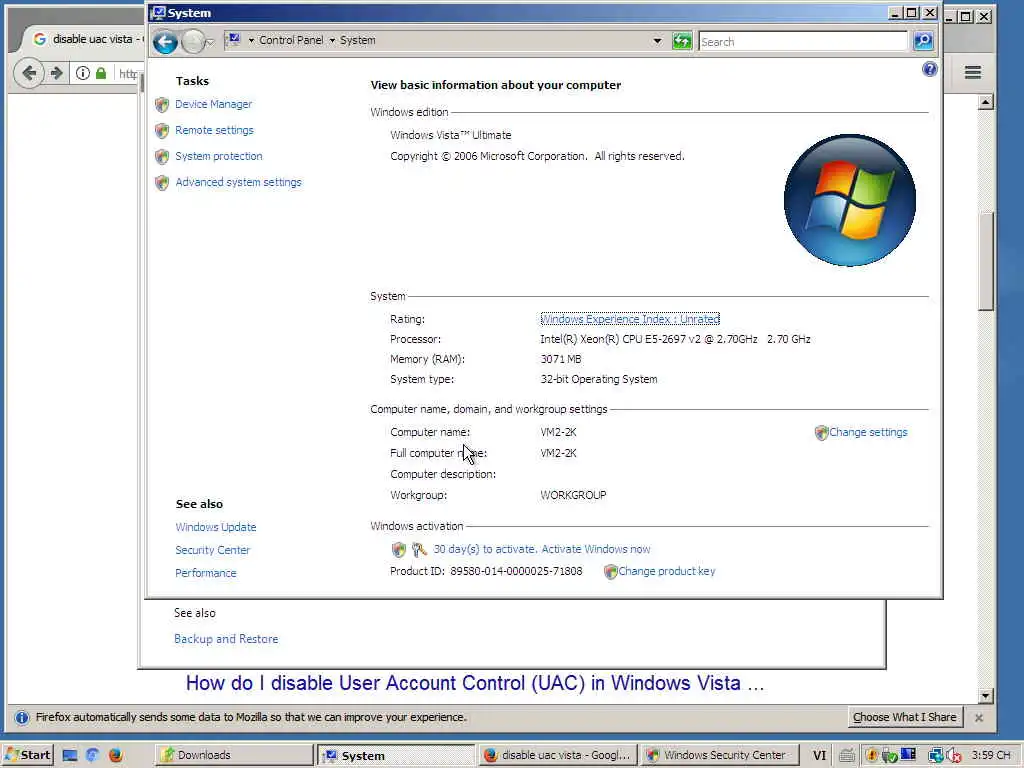Open the UAC Windows Vista search result
The height and width of the screenshot is (768, 1024).
click(475, 683)
